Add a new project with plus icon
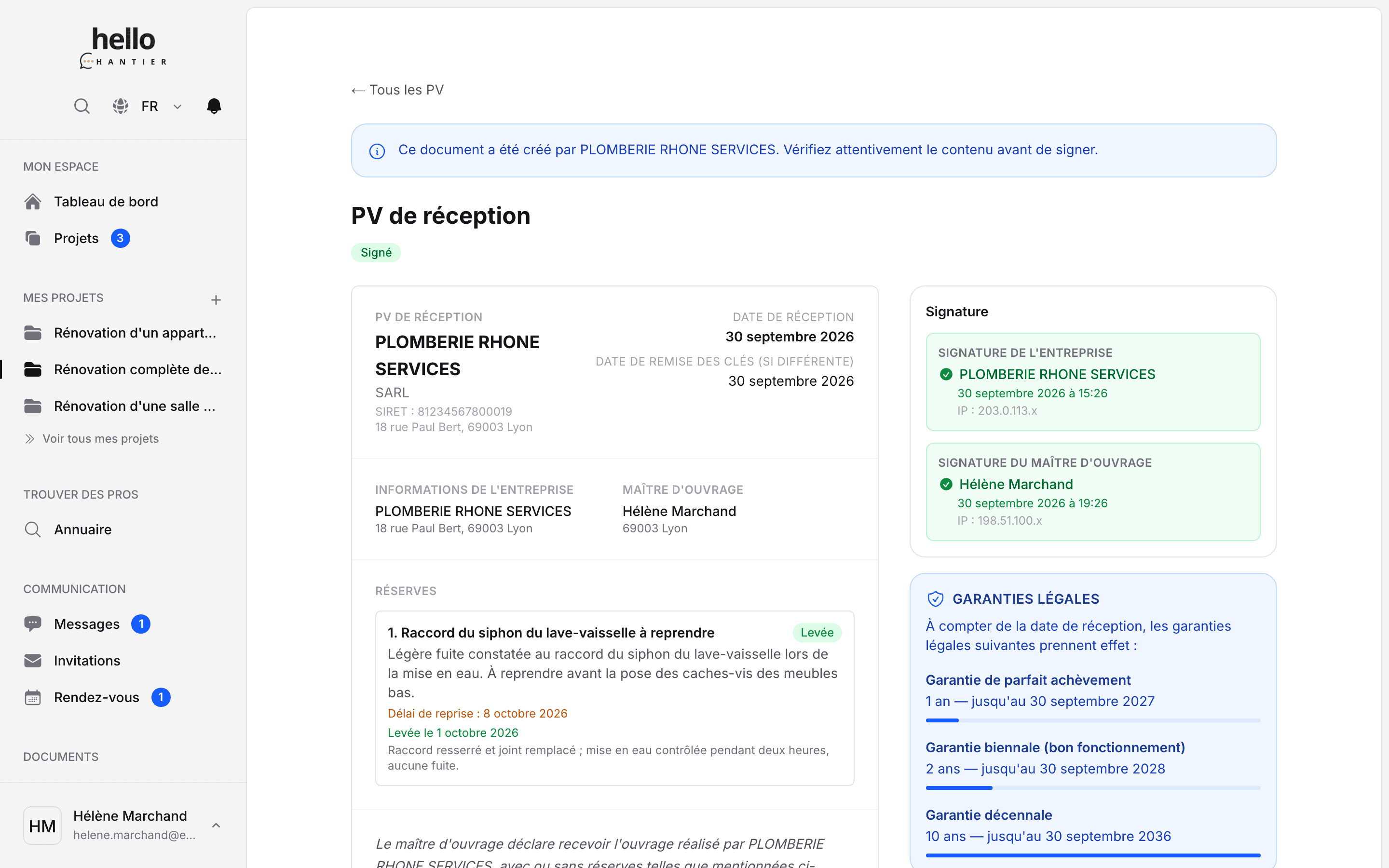The height and width of the screenshot is (868, 1389). click(216, 299)
